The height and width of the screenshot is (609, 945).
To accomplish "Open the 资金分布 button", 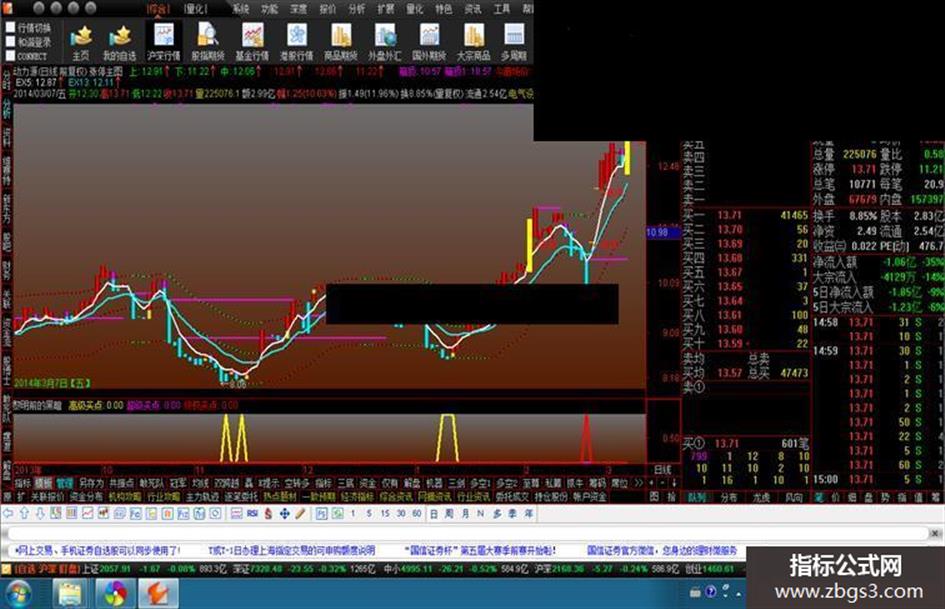I will tap(86, 497).
